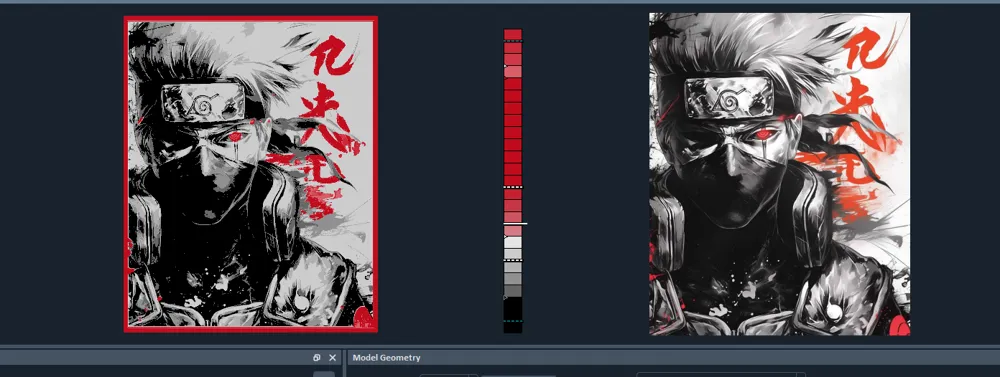This screenshot has width=1000, height=377.
Task: Select the lightest white layer in the color stack
Action: click(x=513, y=242)
